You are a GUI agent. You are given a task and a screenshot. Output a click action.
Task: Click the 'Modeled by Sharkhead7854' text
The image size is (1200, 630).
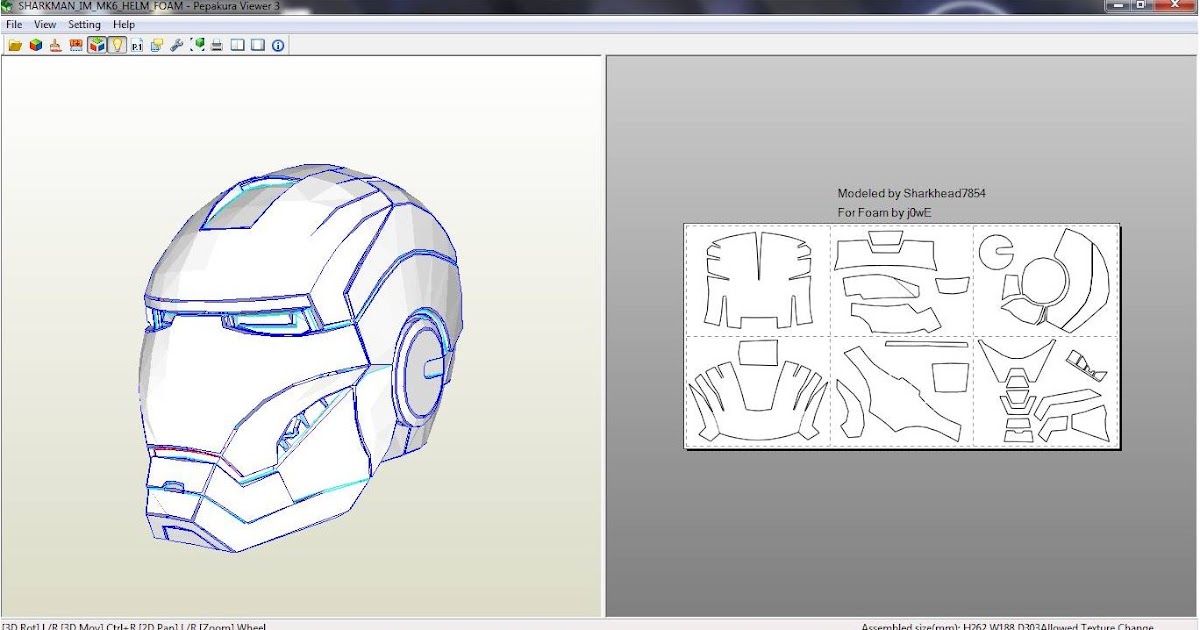tap(912, 193)
